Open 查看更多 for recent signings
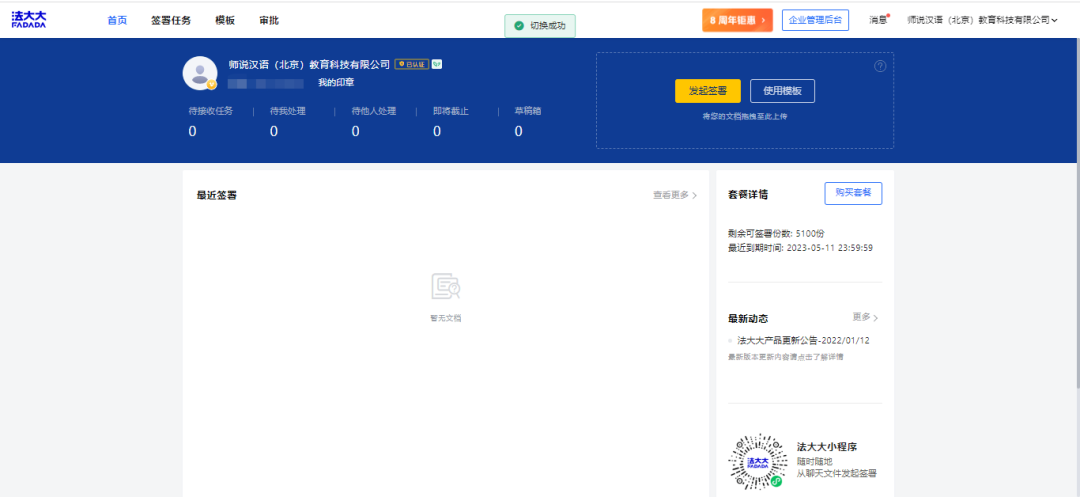Screen dimensions: 1080x497 point(675,195)
